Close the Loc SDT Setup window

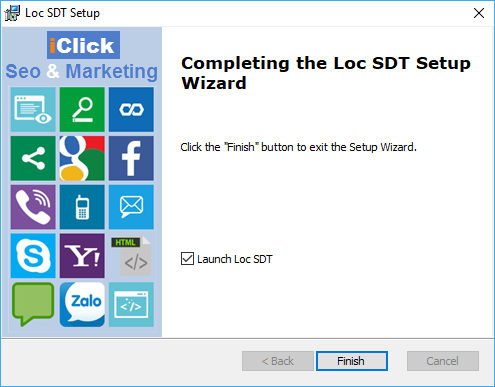click(x=479, y=13)
